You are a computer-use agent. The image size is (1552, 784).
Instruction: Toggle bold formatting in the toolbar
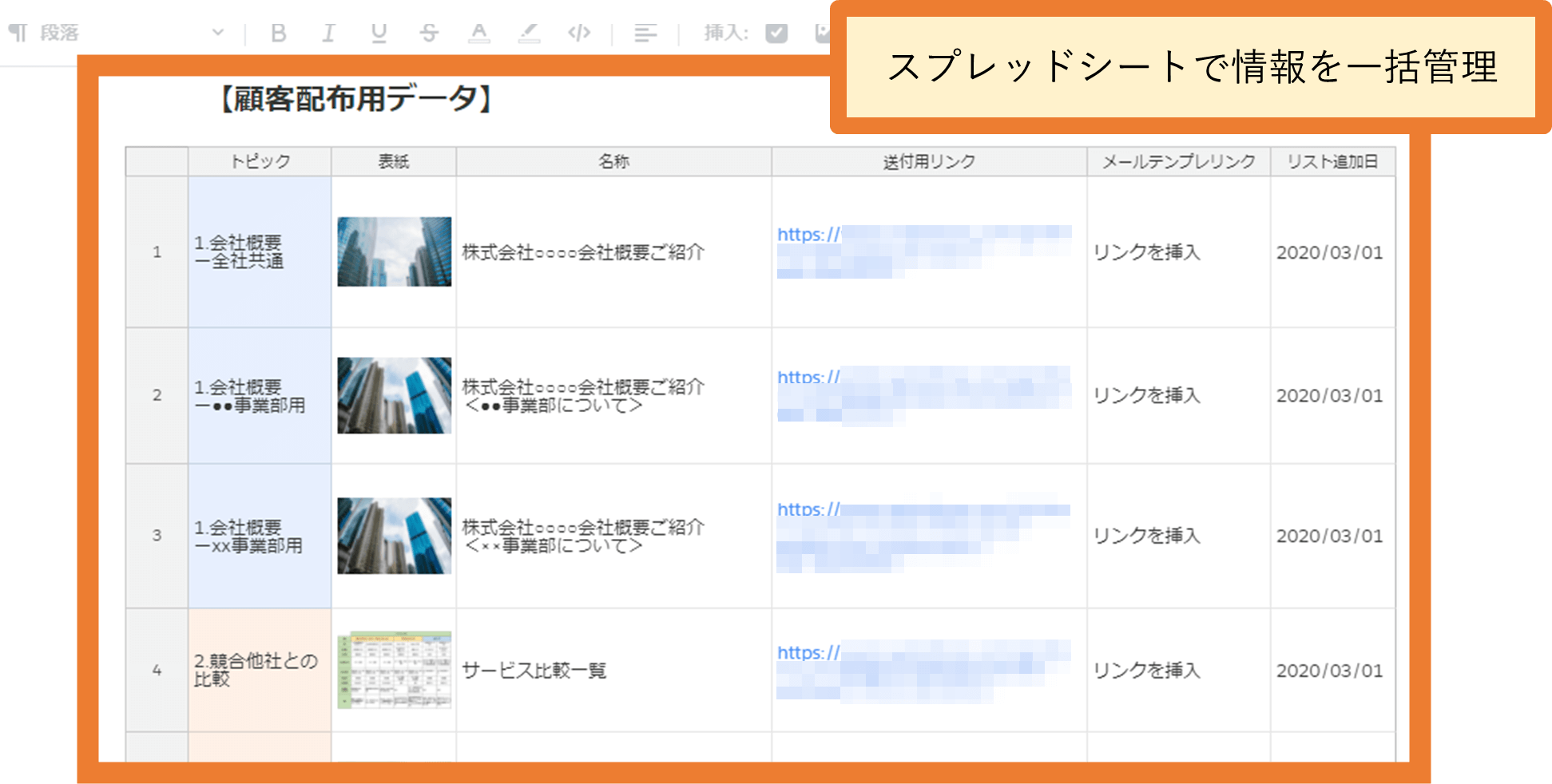click(279, 32)
